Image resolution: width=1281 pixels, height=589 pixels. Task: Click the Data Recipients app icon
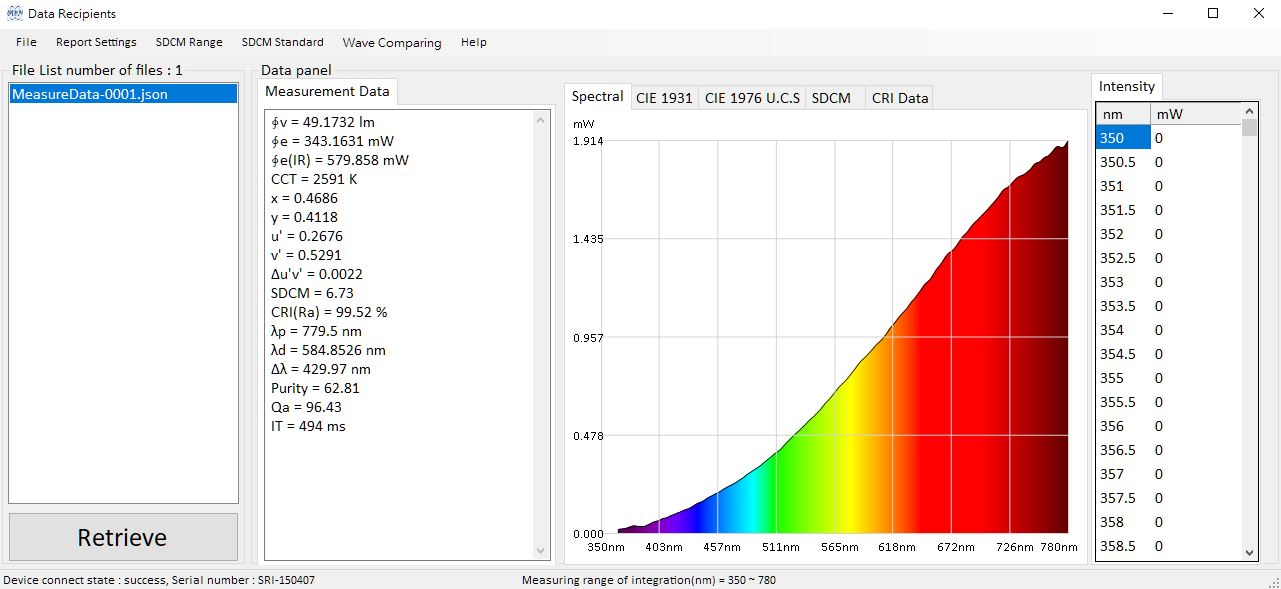(x=15, y=13)
